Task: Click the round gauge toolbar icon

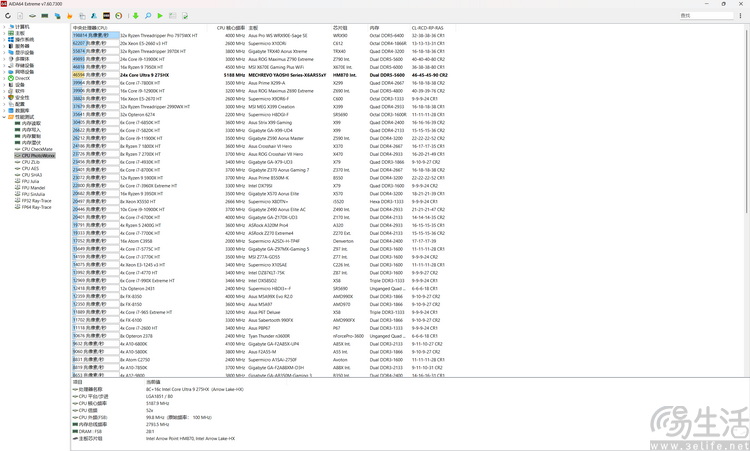Action: click(119, 16)
